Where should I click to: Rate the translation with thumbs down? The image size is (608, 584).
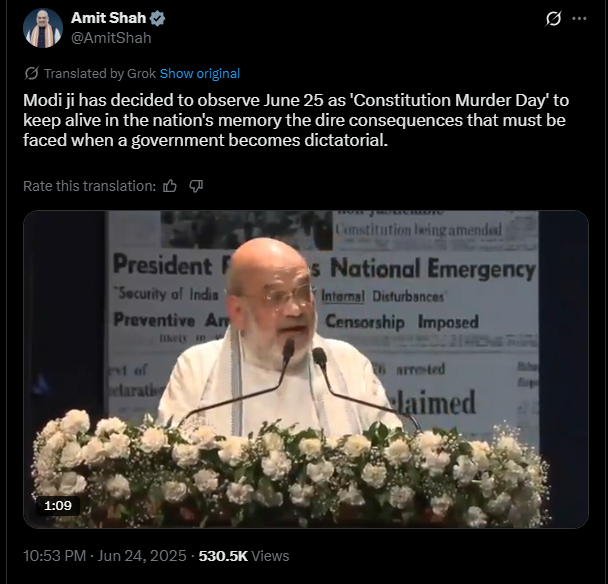point(196,185)
